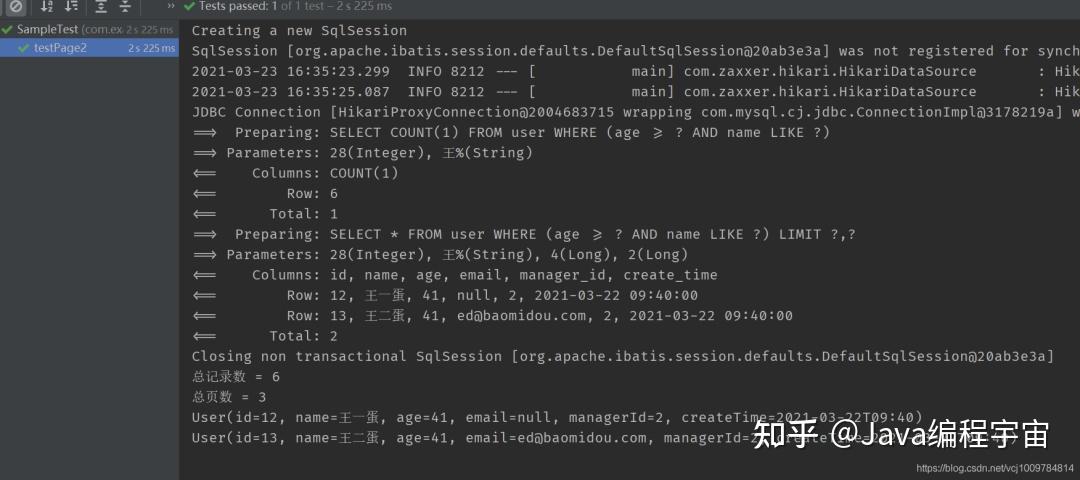This screenshot has height=480, width=1080.
Task: Click the Row: 12, 王一蛋 console line
Action: pyautogui.click(x=445, y=295)
